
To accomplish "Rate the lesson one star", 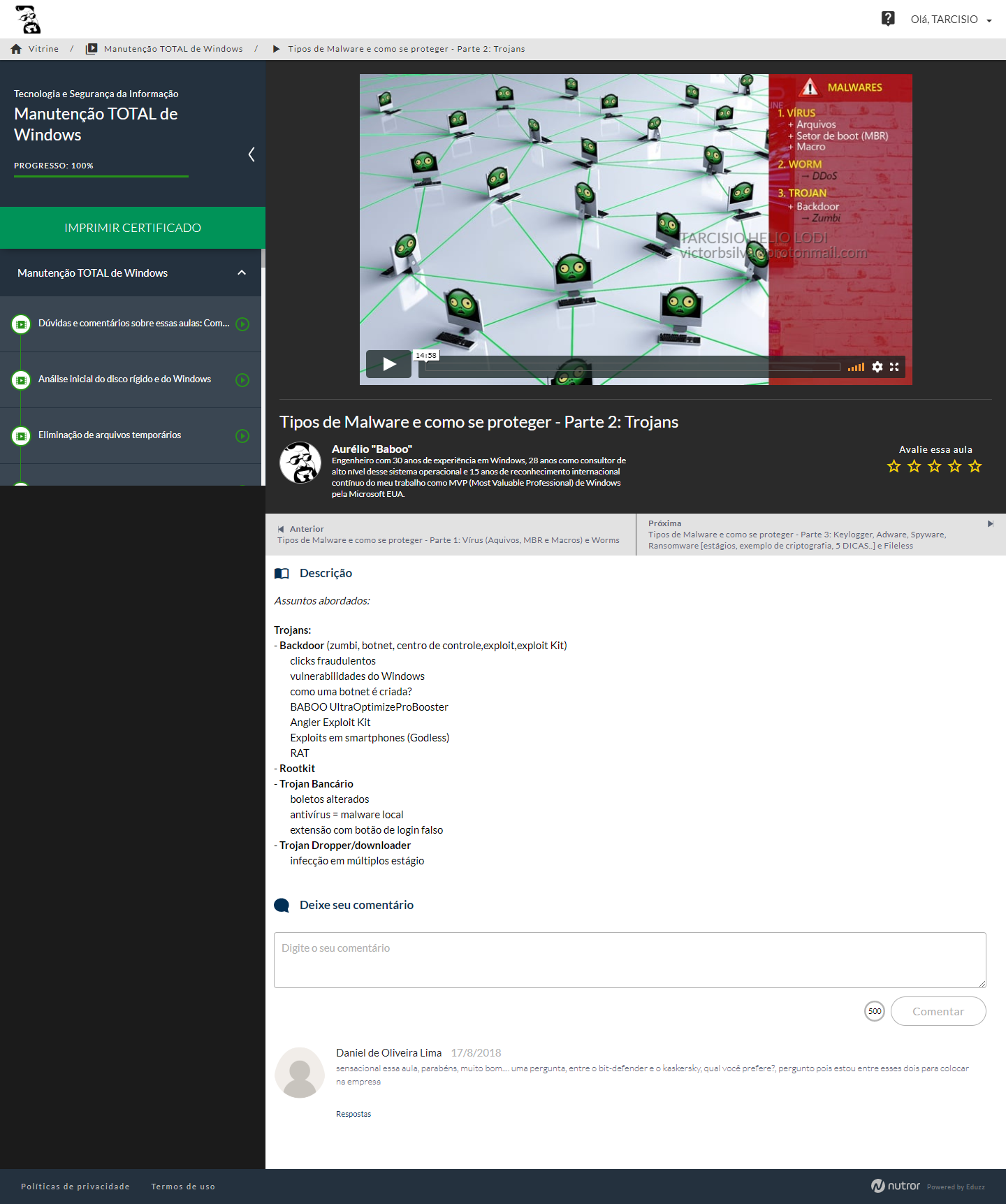I will pyautogui.click(x=894, y=466).
